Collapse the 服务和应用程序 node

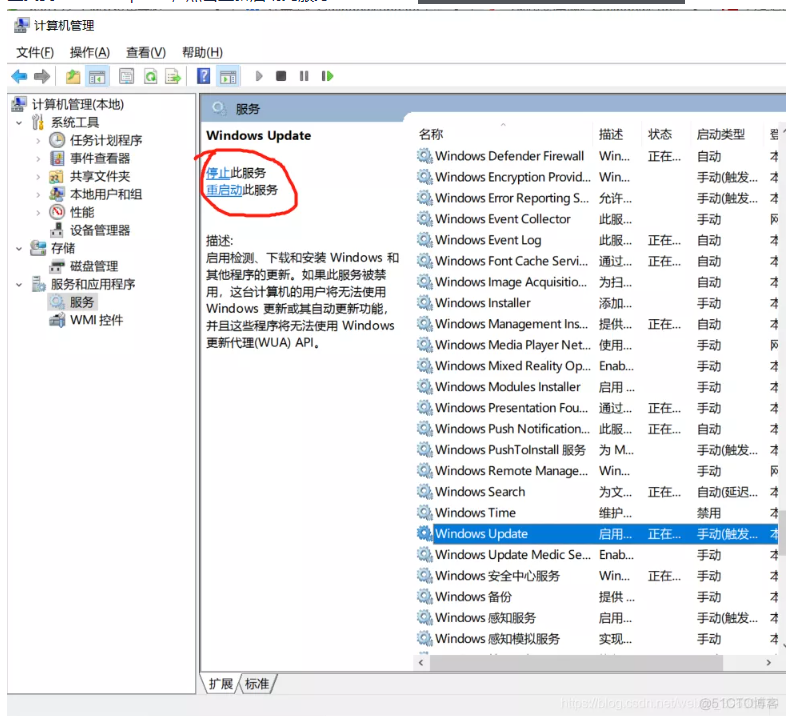tap(19, 284)
